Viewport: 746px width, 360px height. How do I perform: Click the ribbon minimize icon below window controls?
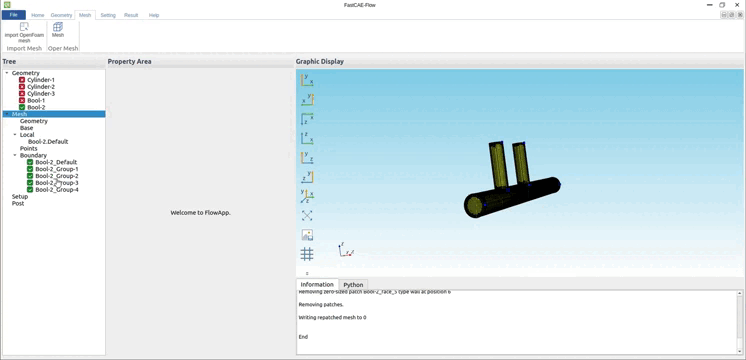coord(724,15)
